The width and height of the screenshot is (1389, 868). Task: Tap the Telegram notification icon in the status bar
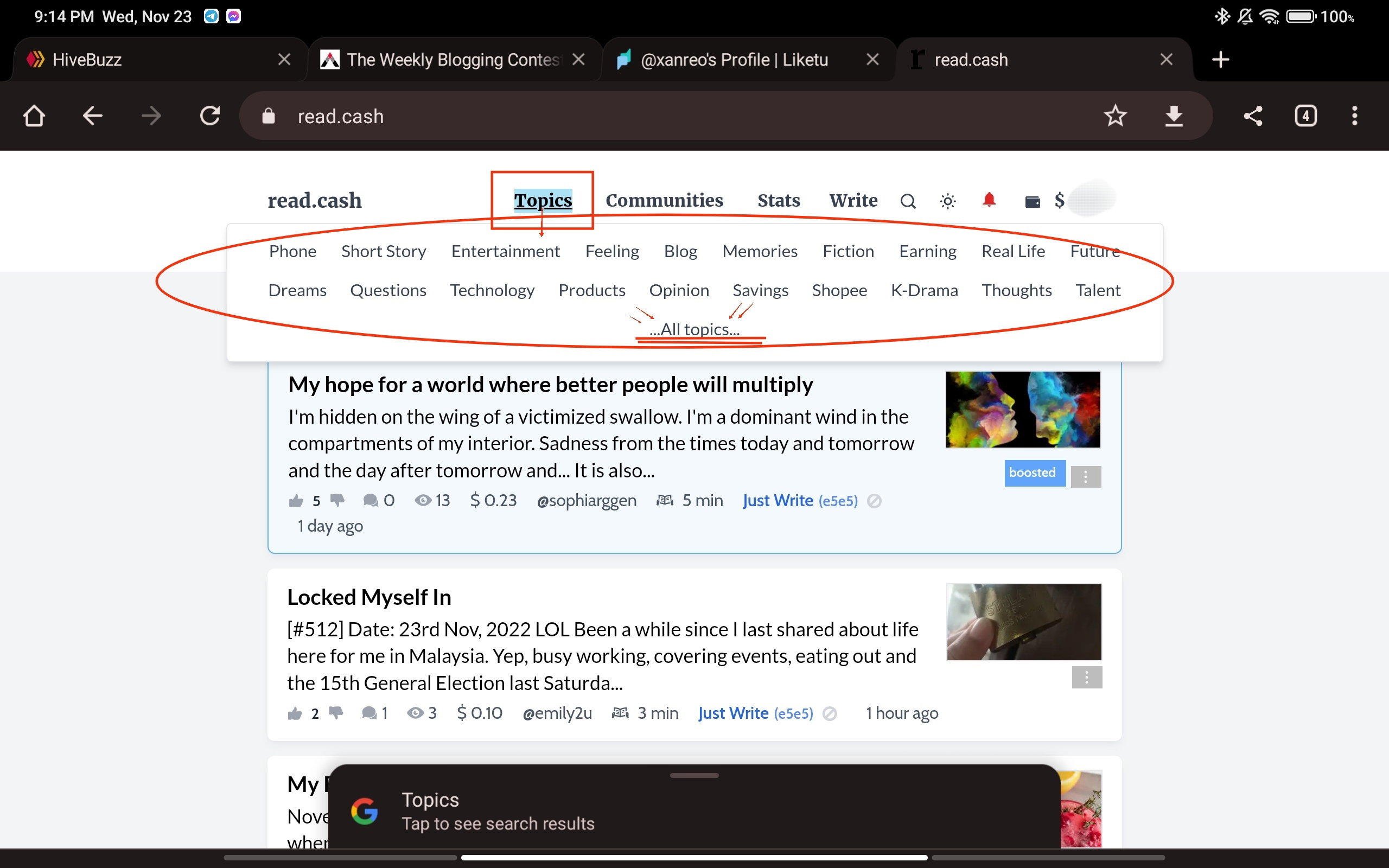(211, 16)
